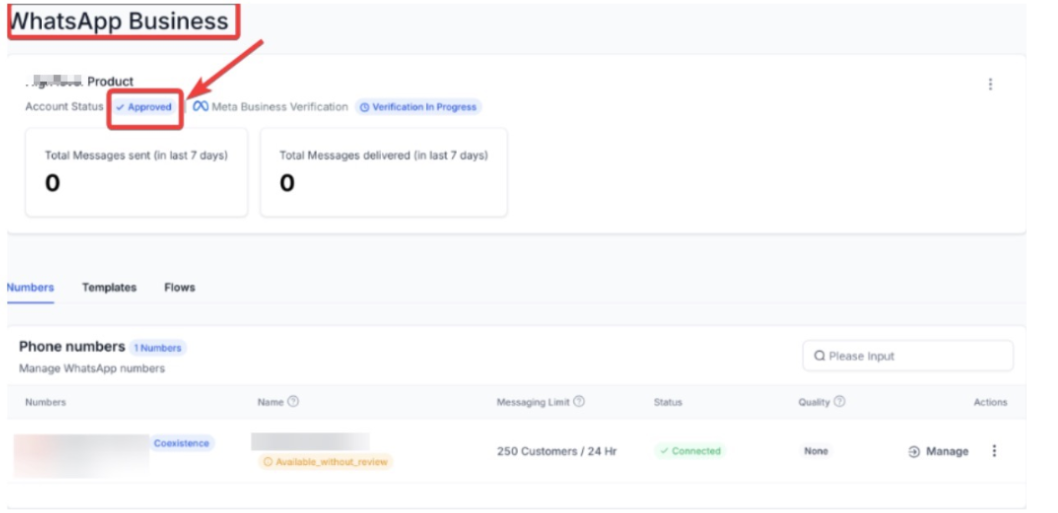Viewport: 1058px width, 513px height.
Task: Click the Manage arrow icon
Action: click(914, 452)
